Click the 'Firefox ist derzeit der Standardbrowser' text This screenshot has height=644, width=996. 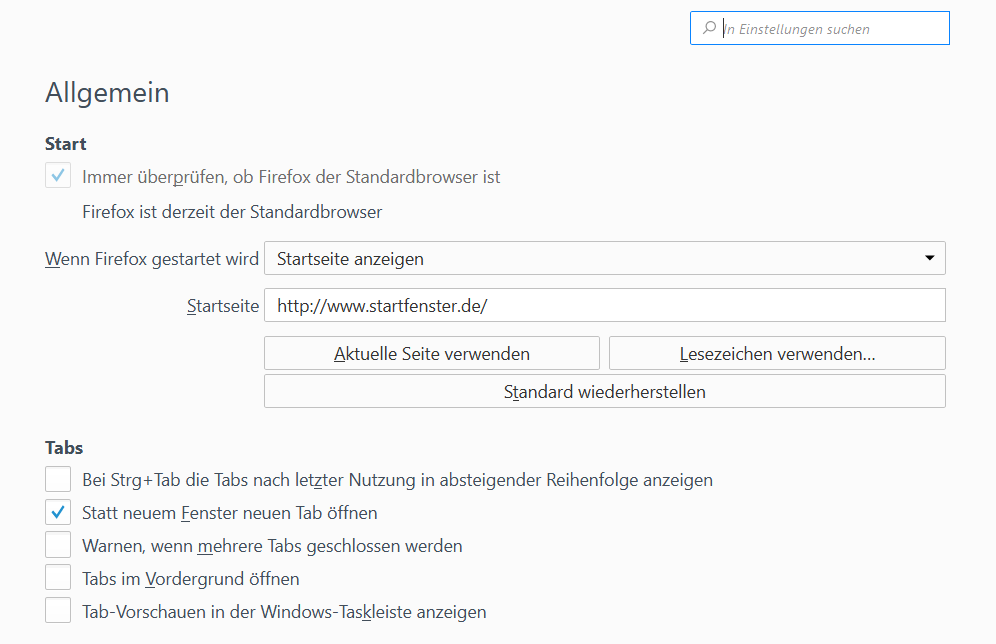(232, 212)
